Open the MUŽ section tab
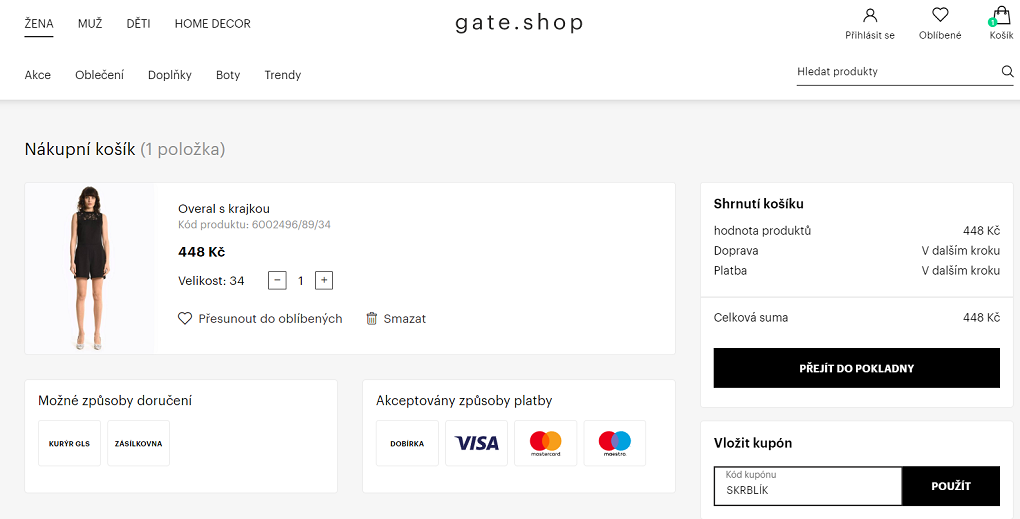The height and width of the screenshot is (519, 1020). [x=90, y=24]
